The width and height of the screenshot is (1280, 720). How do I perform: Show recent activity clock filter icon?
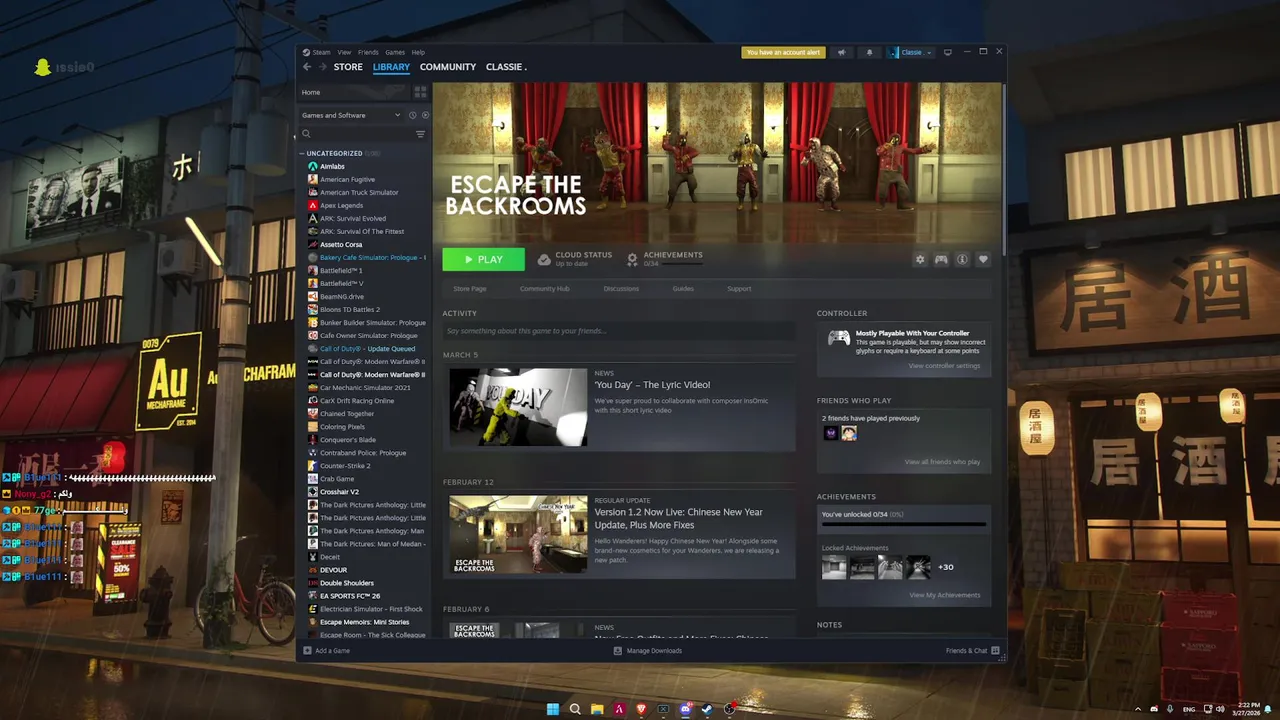[x=412, y=115]
